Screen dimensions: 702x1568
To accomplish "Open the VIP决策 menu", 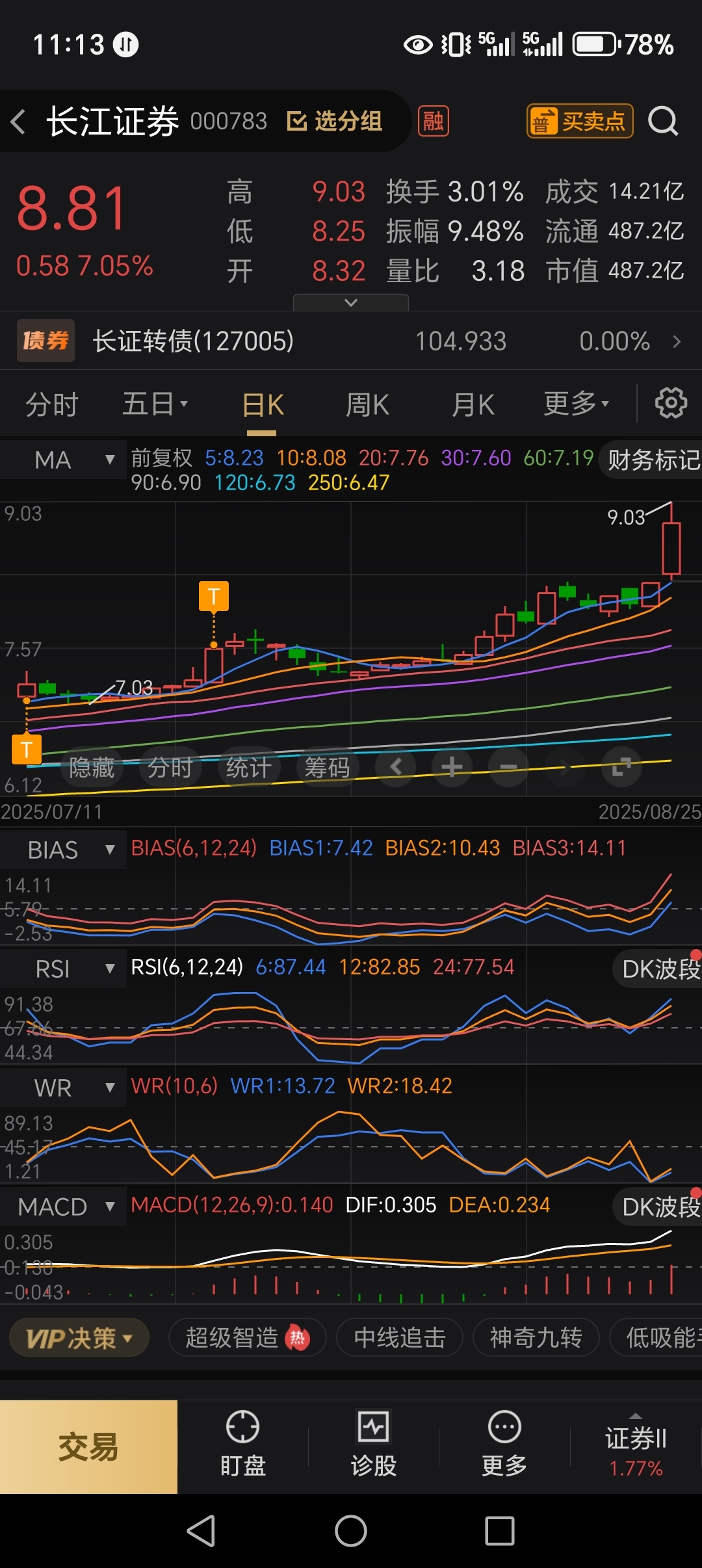I will 79,1338.
